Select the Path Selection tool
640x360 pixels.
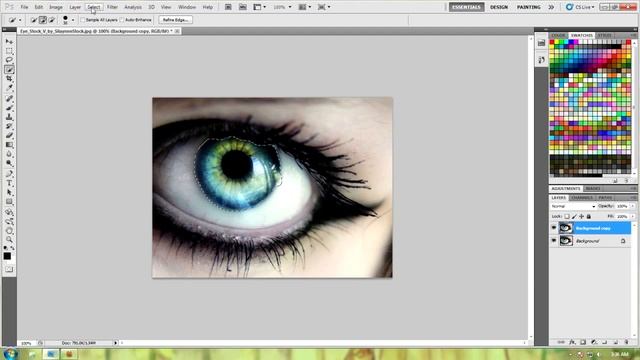[9, 193]
